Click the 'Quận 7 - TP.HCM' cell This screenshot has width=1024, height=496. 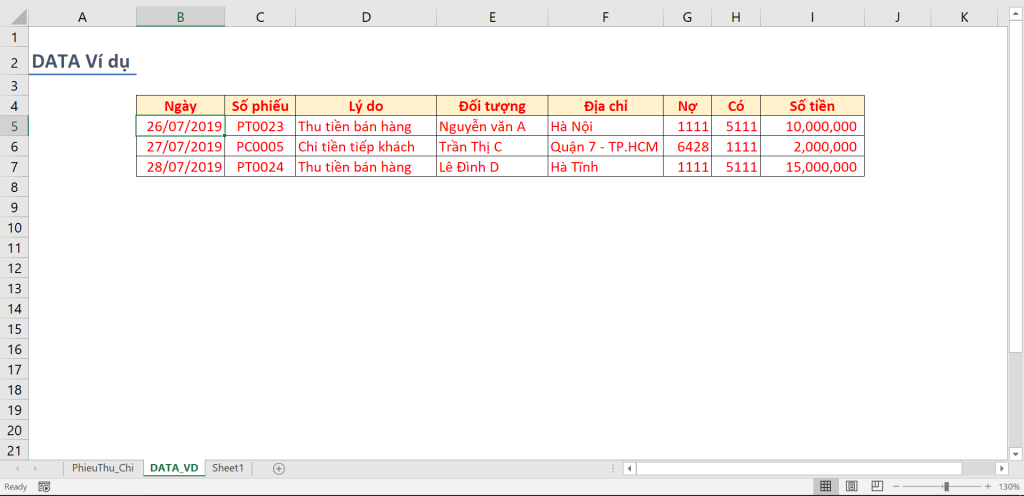605,146
